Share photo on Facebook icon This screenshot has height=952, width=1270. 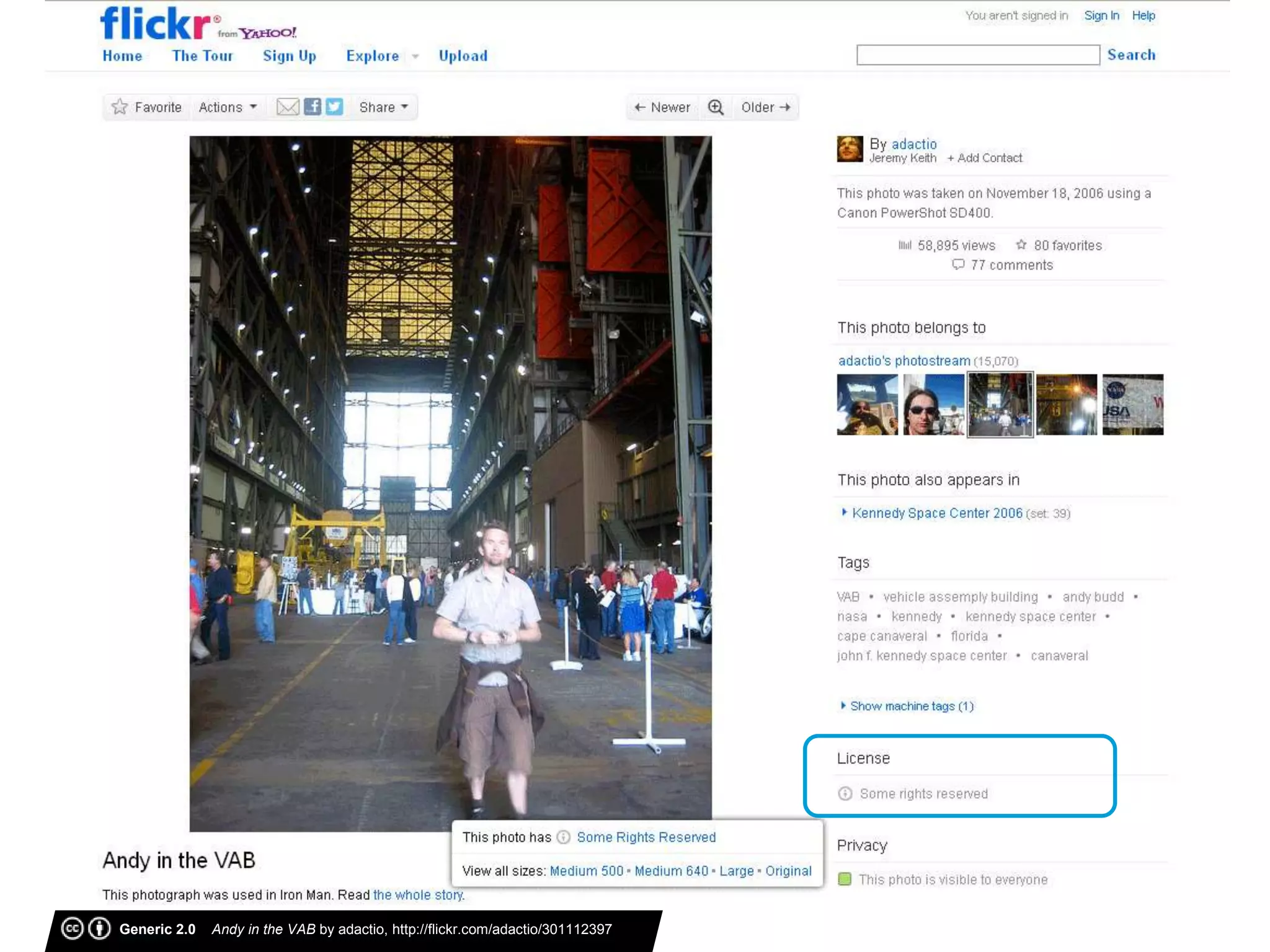pos(313,107)
